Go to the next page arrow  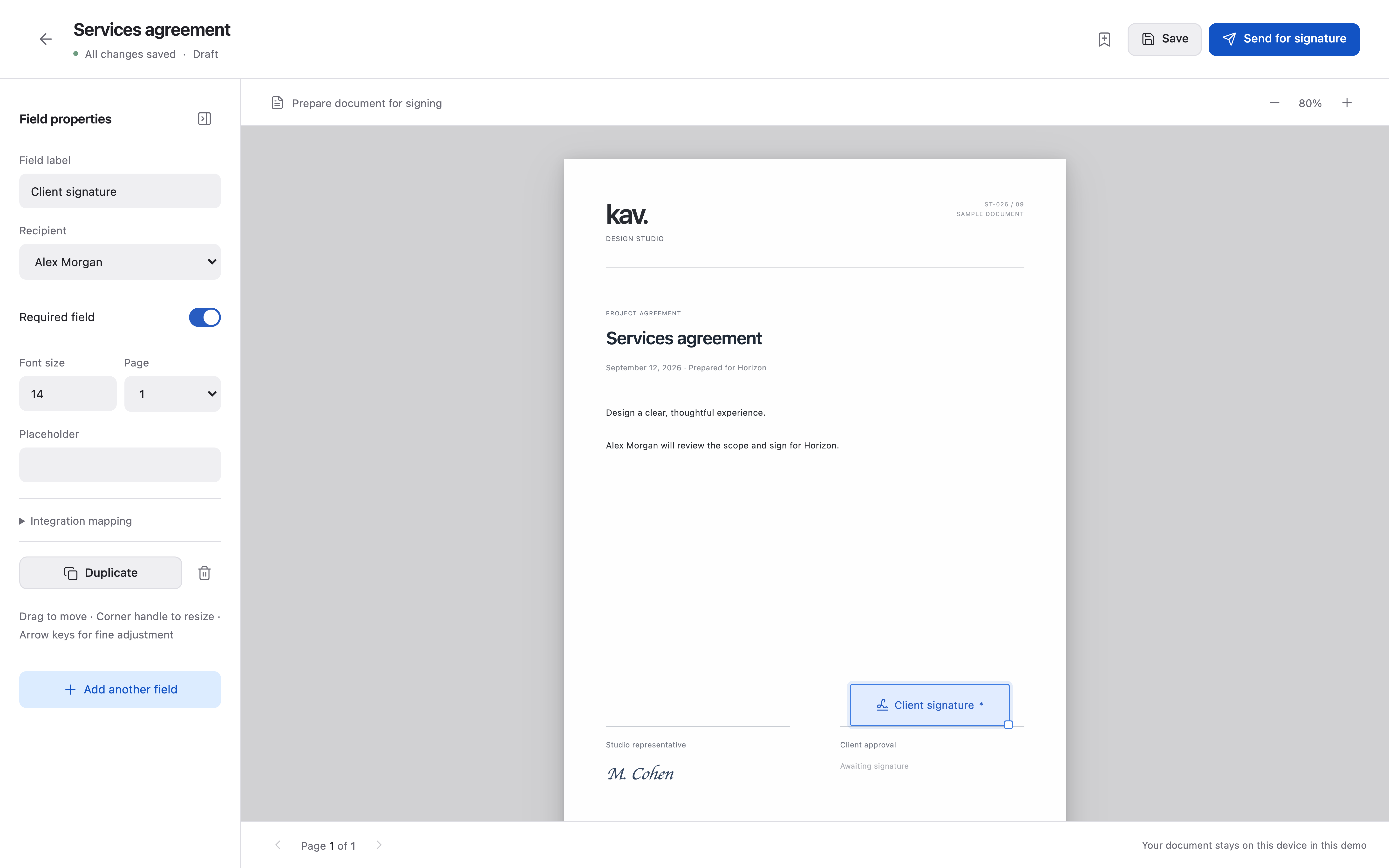tap(379, 845)
